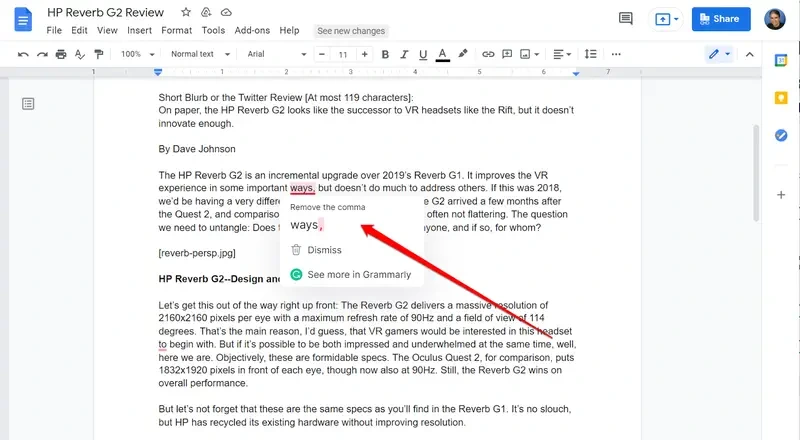Toggle bold formatting
800x440 pixels.
385,54
